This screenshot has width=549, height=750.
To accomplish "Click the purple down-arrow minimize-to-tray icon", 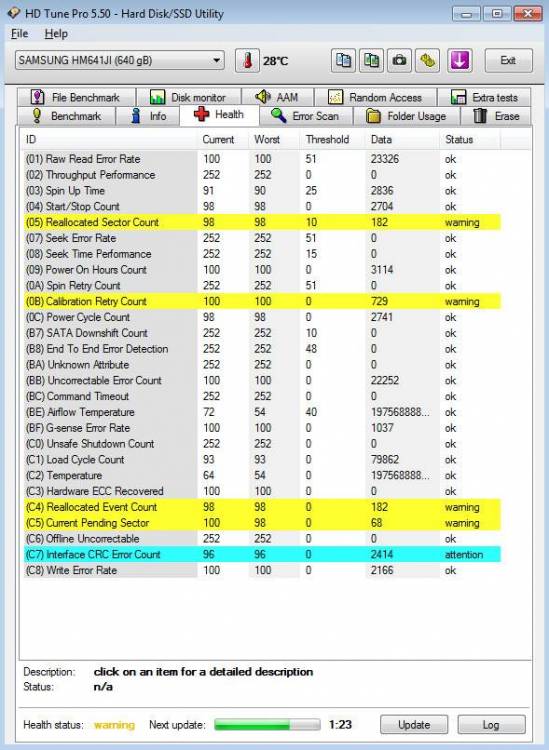I will click(x=460, y=61).
